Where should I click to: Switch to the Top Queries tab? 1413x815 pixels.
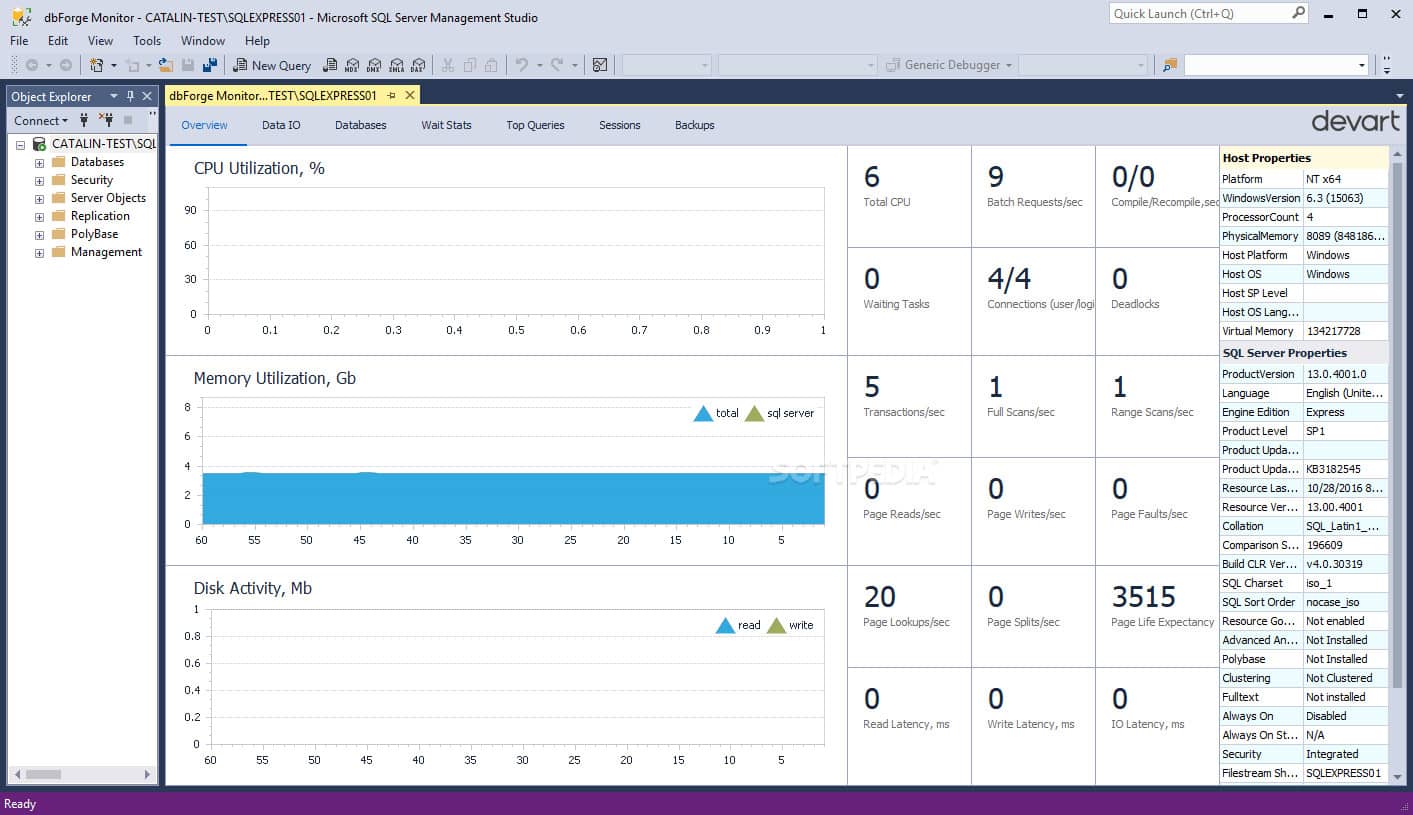click(535, 125)
